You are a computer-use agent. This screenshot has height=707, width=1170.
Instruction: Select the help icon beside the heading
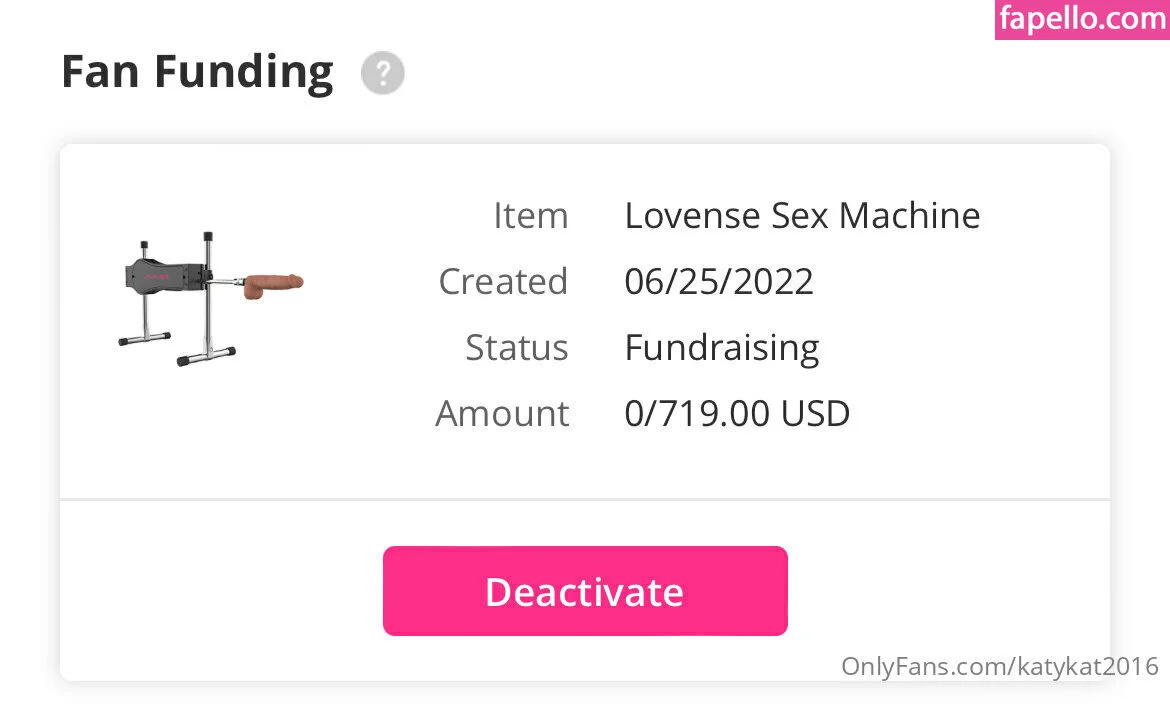[x=383, y=72]
